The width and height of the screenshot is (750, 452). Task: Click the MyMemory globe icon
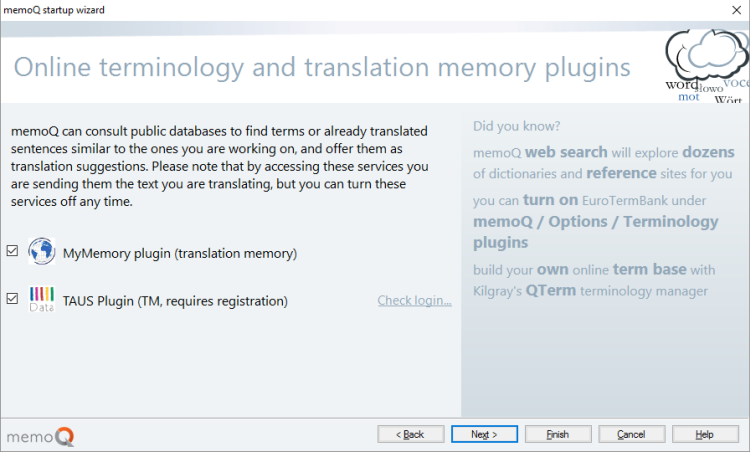click(42, 251)
